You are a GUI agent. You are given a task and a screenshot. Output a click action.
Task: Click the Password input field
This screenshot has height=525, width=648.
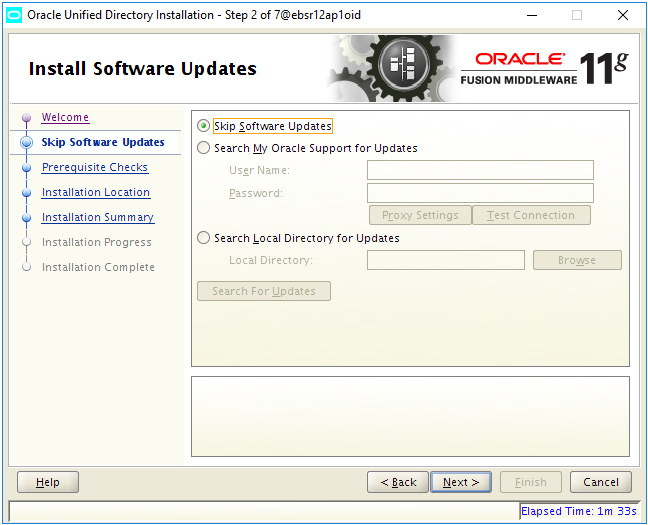(480, 193)
